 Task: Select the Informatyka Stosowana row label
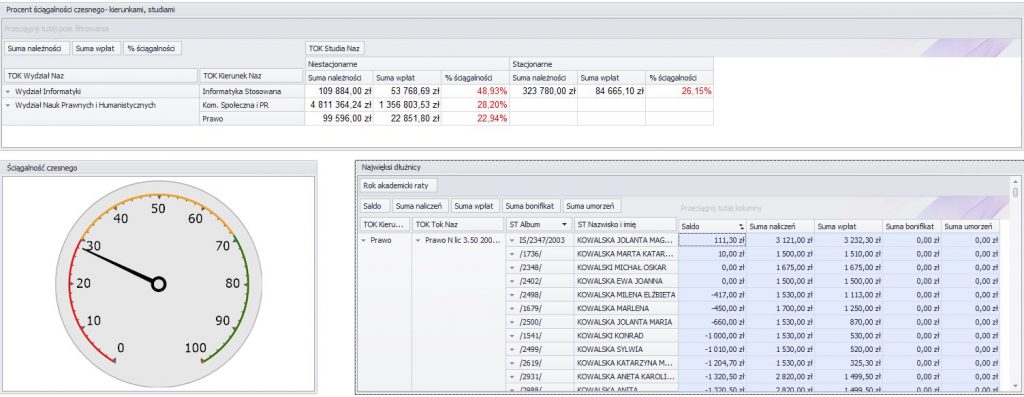pyautogui.click(x=251, y=91)
